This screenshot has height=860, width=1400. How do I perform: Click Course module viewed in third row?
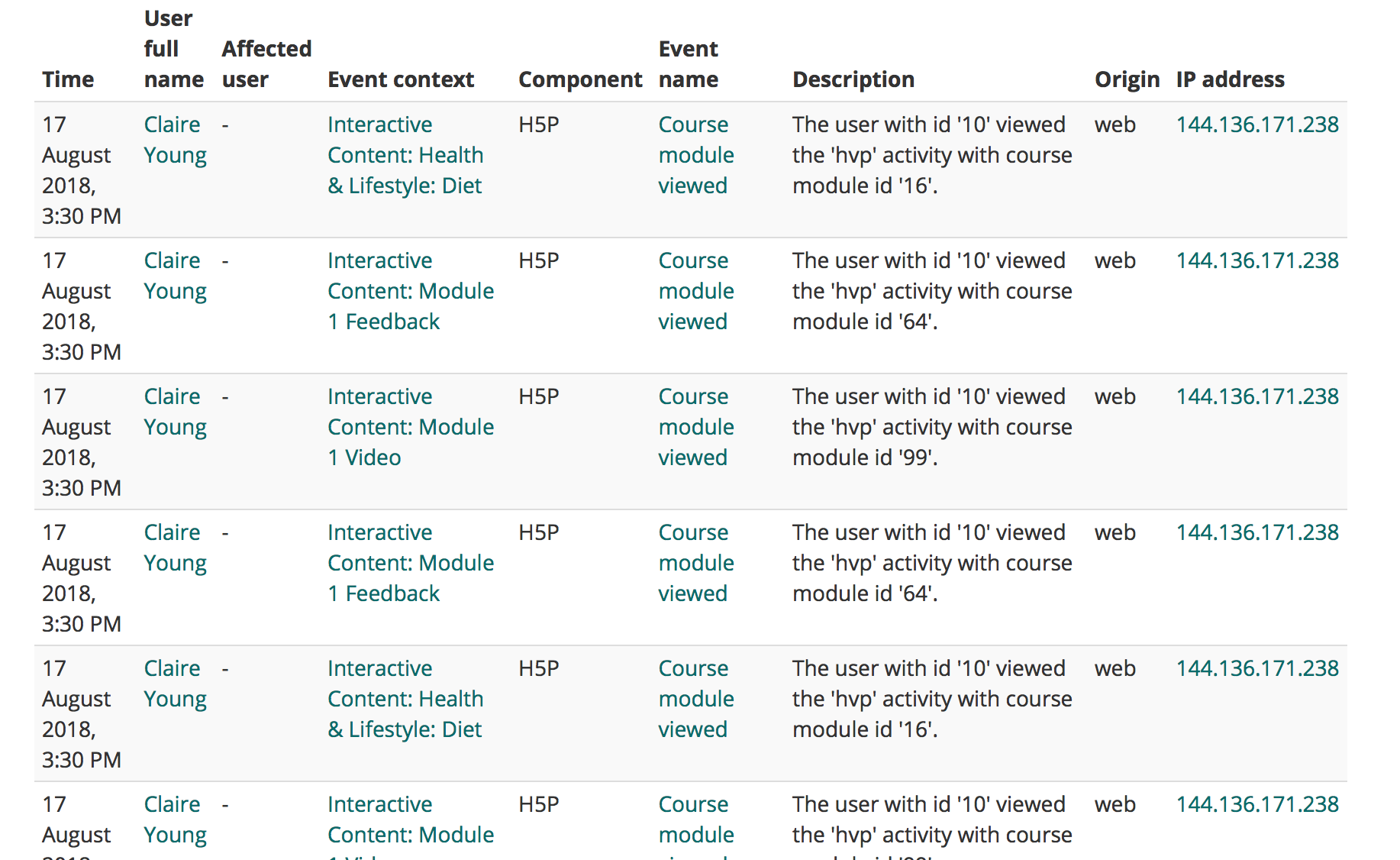coord(695,426)
